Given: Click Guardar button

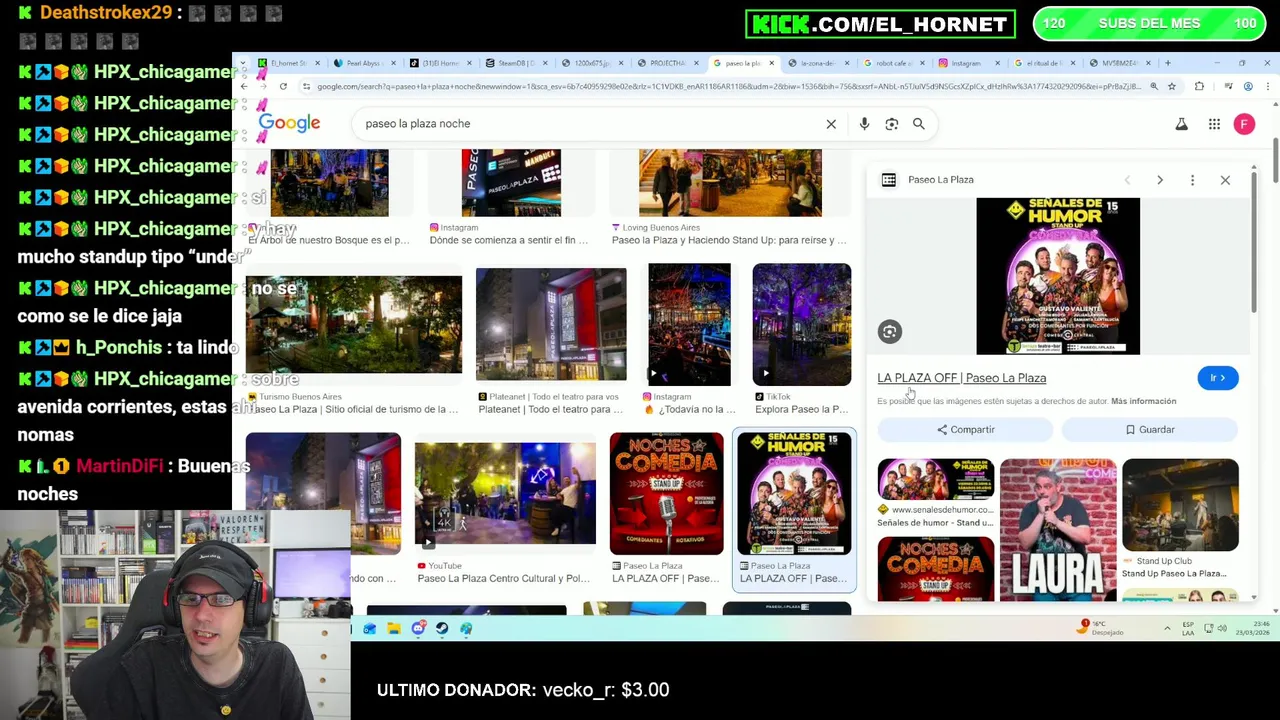Looking at the screenshot, I should [1149, 430].
